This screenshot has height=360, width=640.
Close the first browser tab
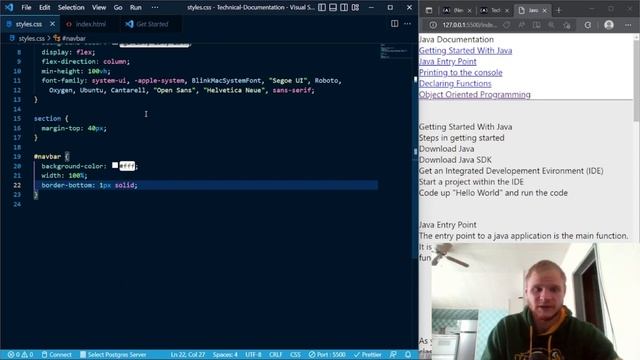click(x=469, y=11)
